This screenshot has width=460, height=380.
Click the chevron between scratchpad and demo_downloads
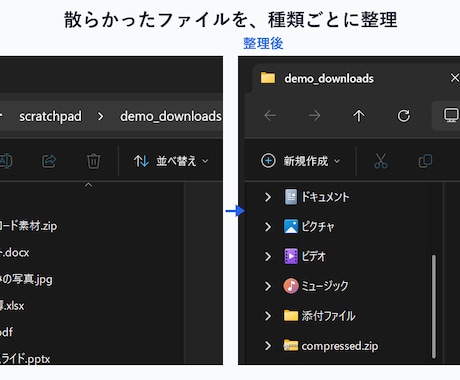tap(100, 117)
